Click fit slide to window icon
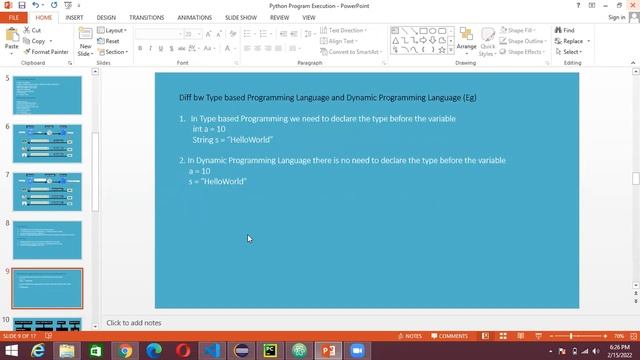This screenshot has height=360, width=640. (x=633, y=336)
